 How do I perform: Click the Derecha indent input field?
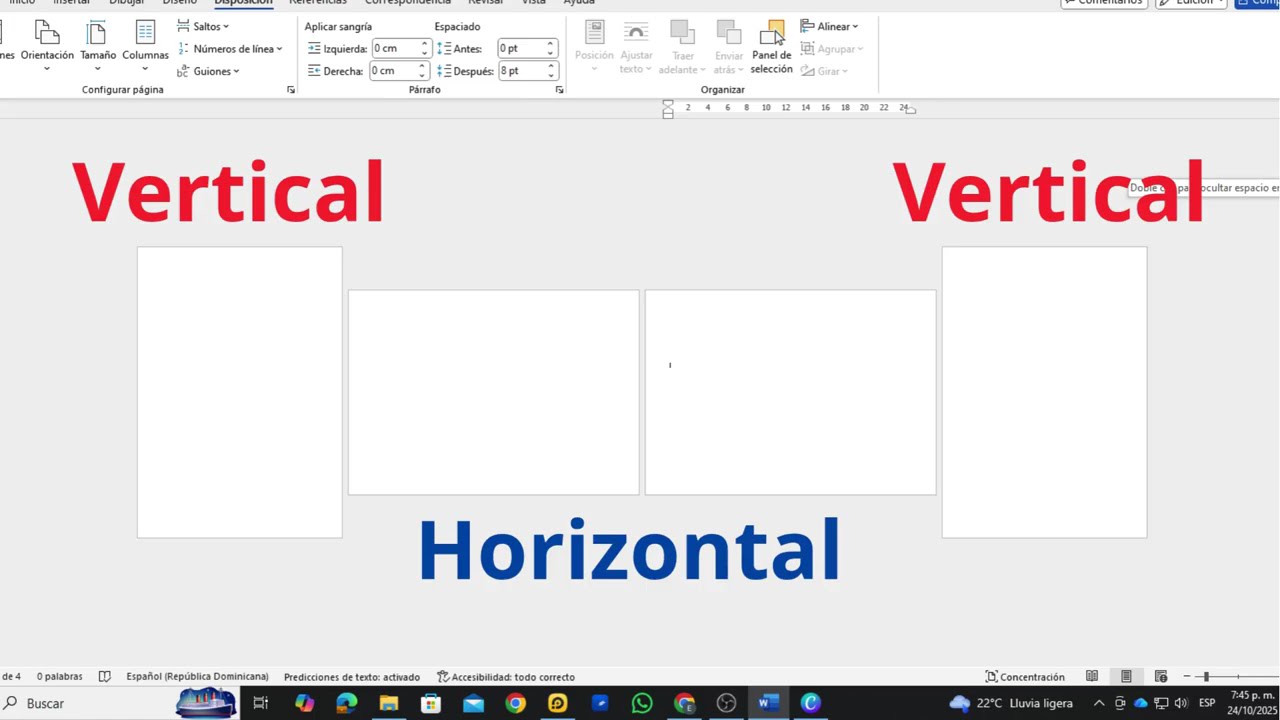pos(394,71)
